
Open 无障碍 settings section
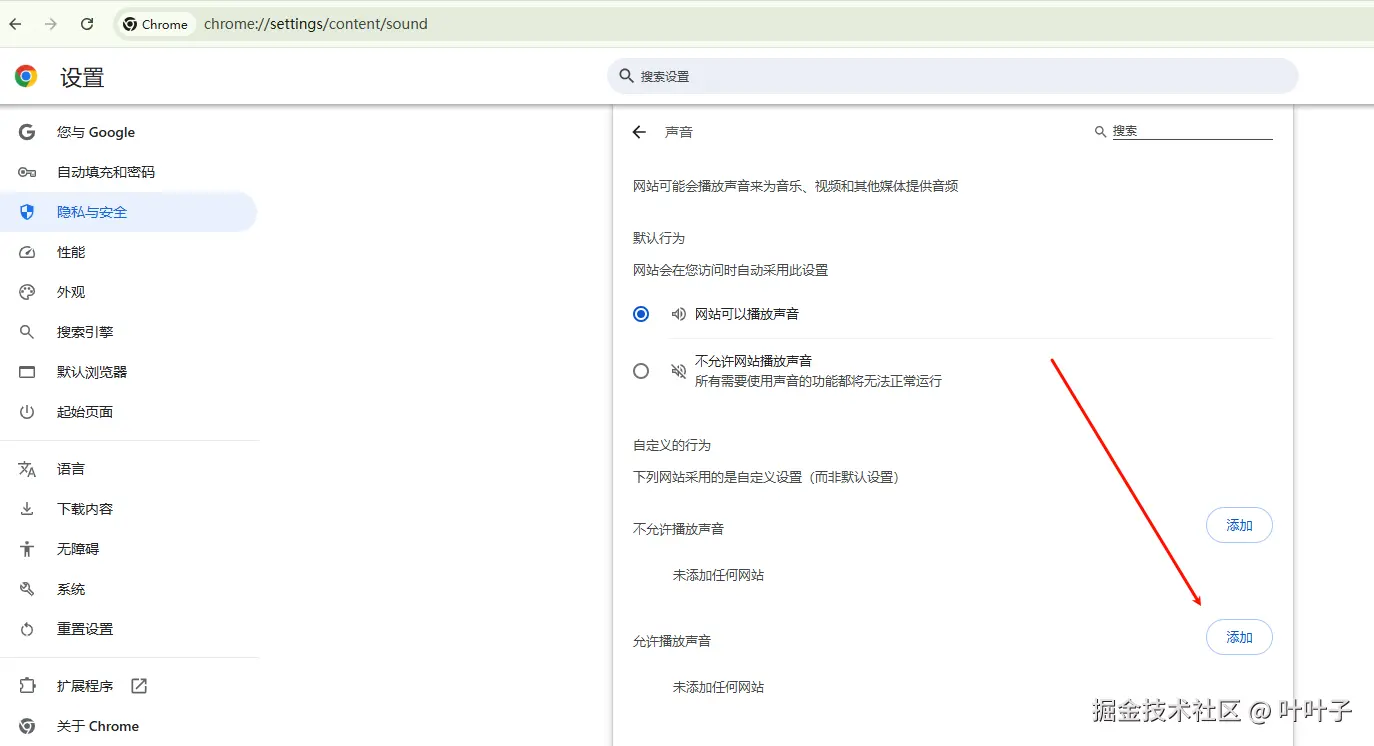click(128, 549)
